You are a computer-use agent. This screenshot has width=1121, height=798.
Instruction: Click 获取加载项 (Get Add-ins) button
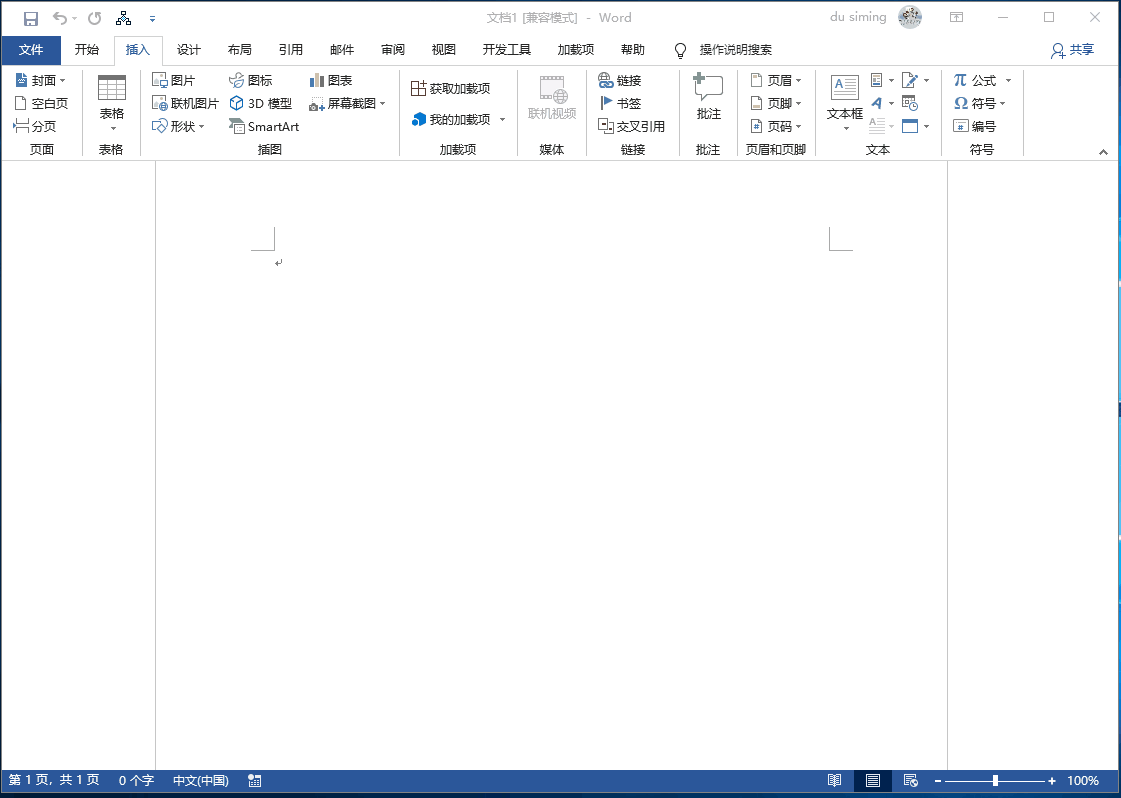coord(451,89)
